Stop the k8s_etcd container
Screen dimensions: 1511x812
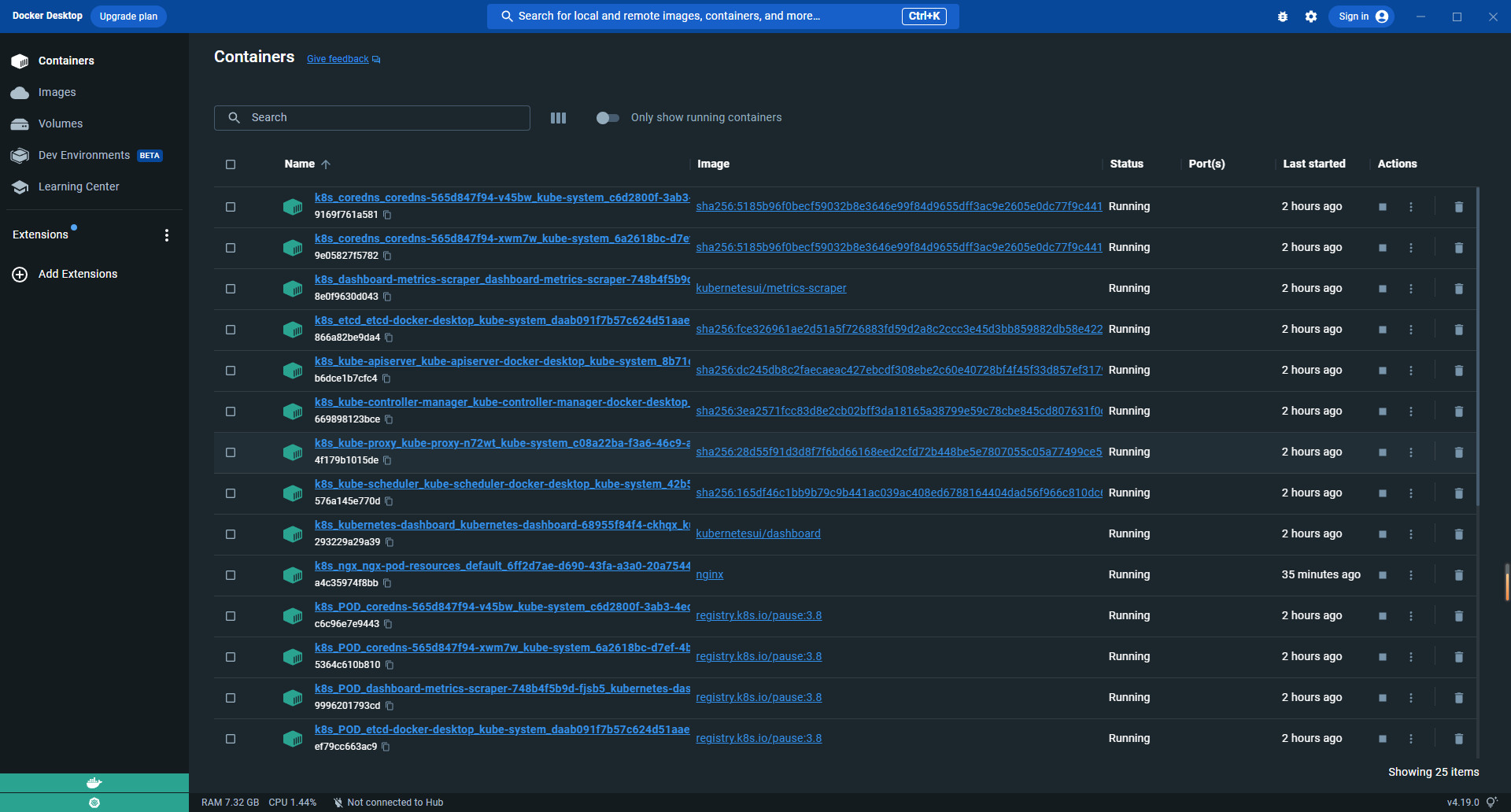[x=1383, y=330]
